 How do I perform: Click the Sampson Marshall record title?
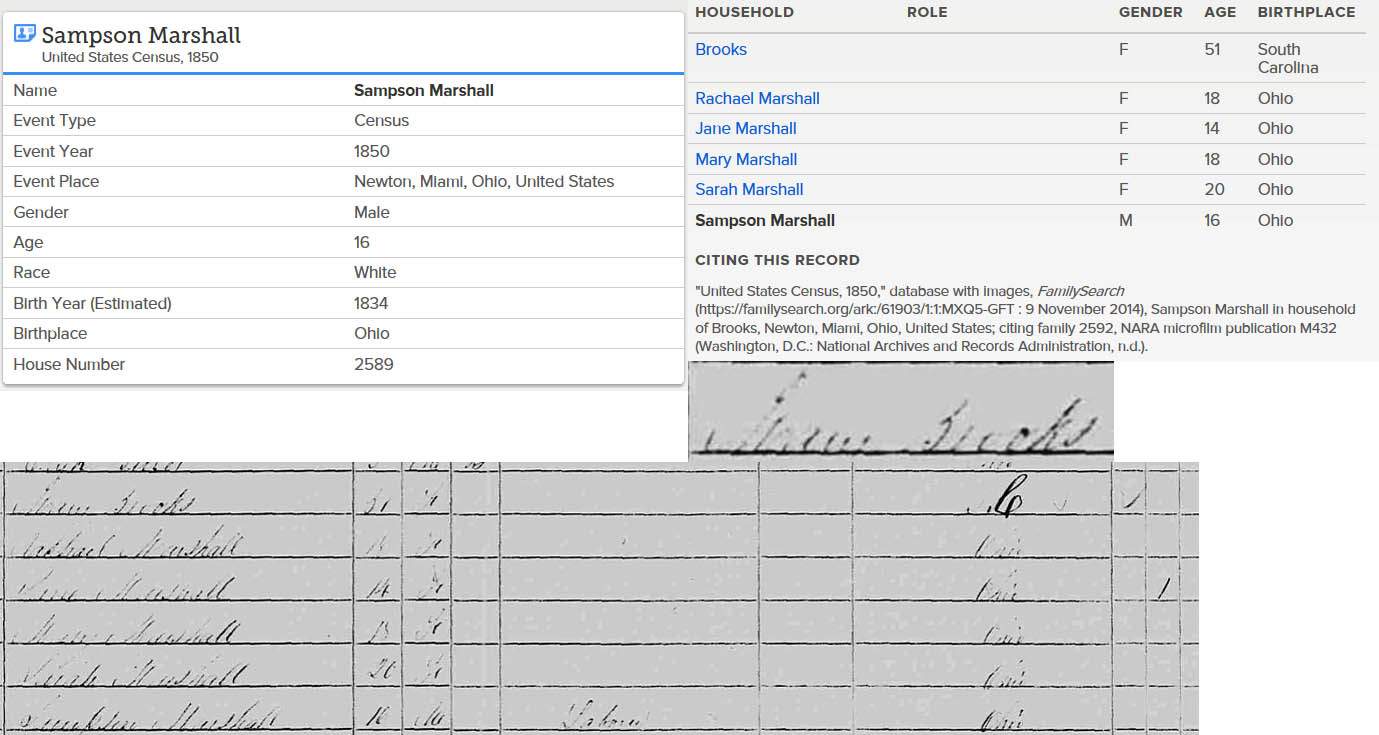tap(141, 35)
